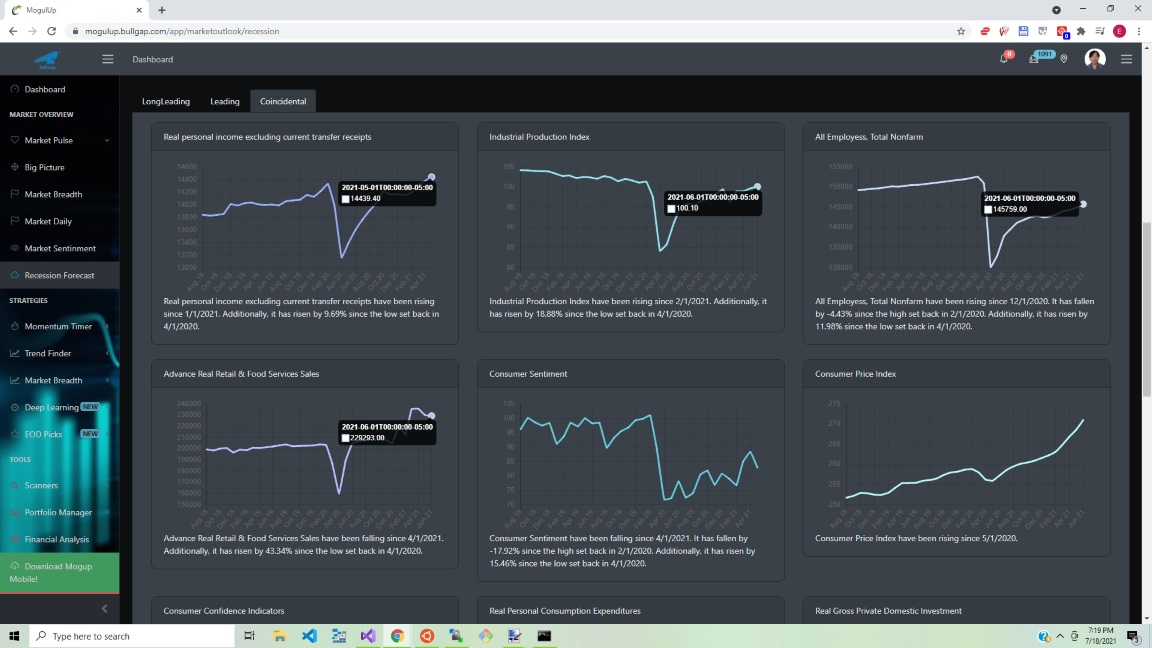
Task: Click the Recession Forecast icon in the sidebar
Action: (x=15, y=275)
